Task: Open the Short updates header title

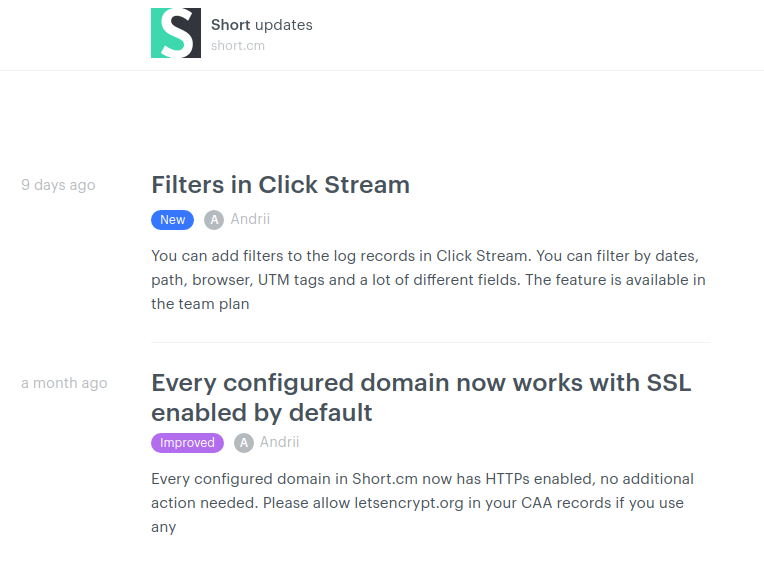Action: pos(262,25)
